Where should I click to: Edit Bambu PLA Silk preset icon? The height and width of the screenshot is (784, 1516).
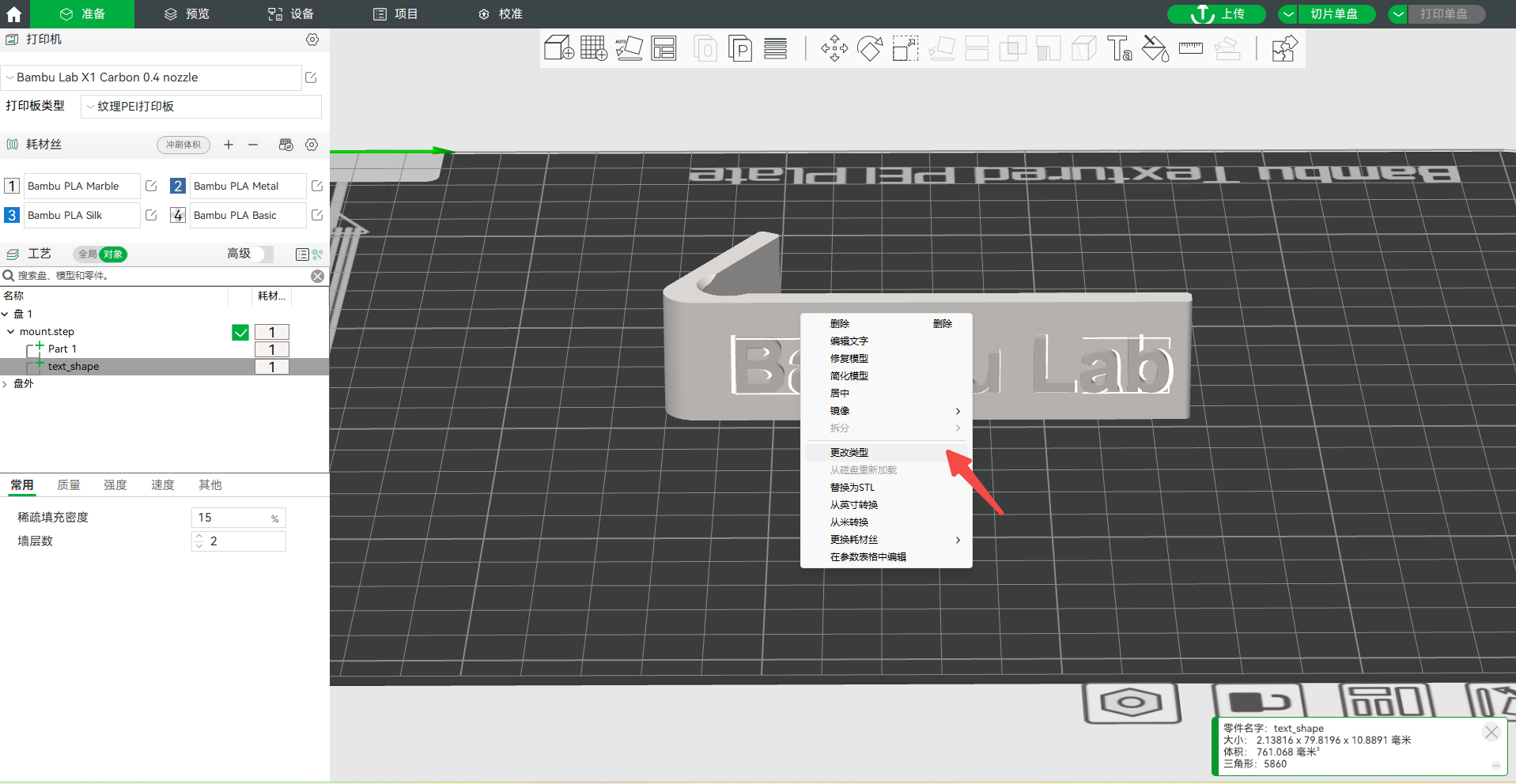pos(151,215)
